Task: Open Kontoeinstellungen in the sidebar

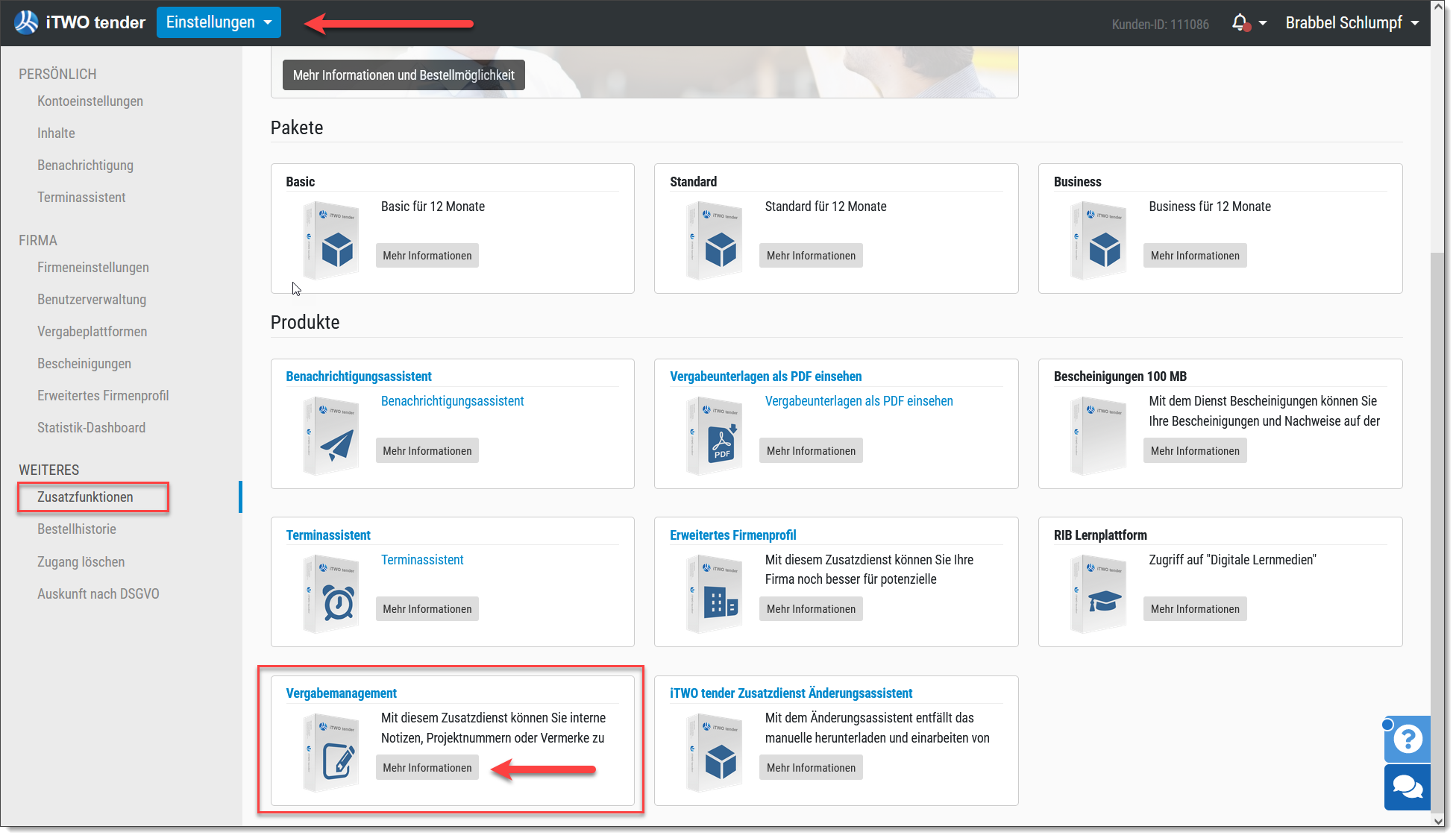Action: [90, 101]
